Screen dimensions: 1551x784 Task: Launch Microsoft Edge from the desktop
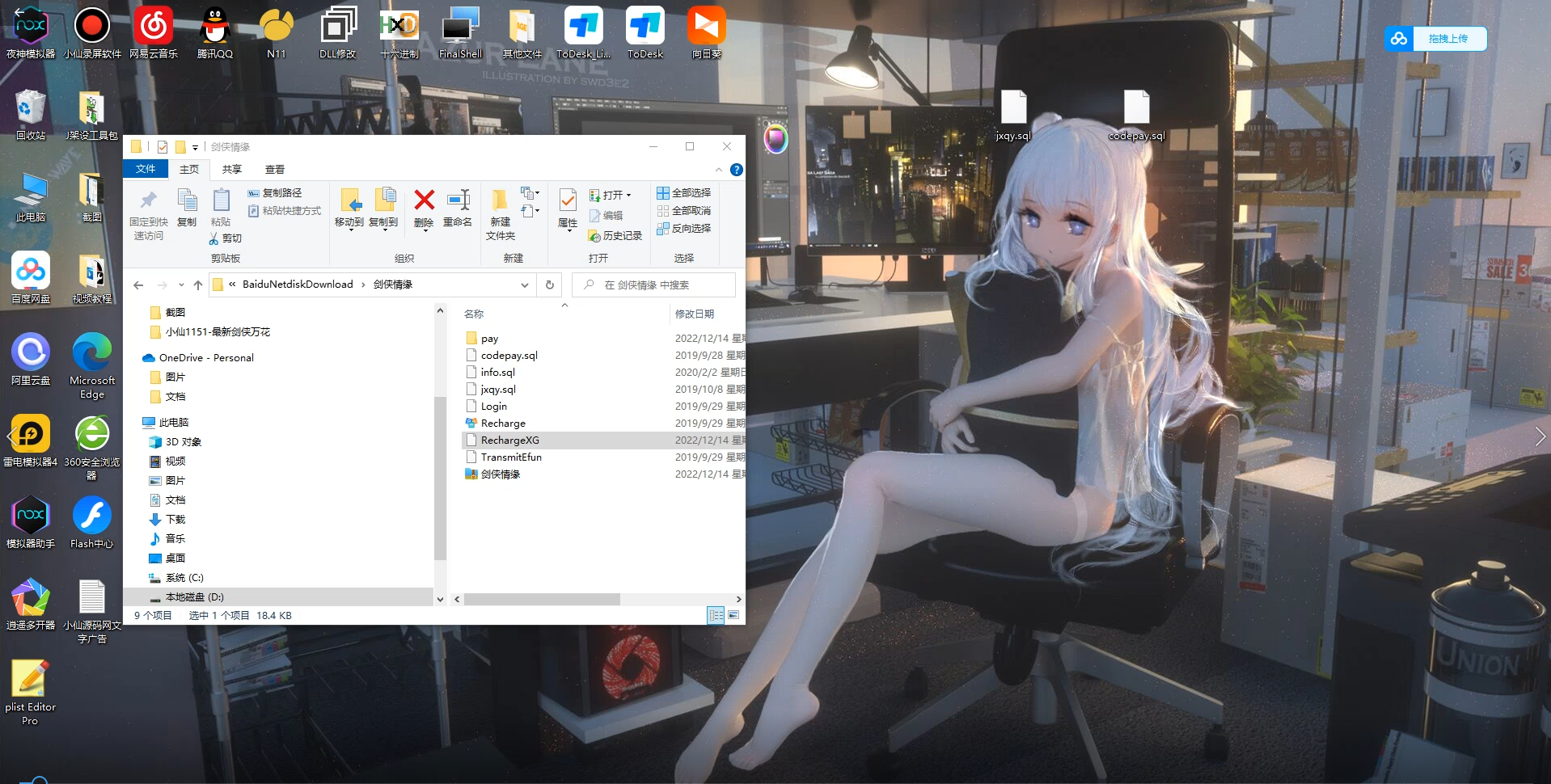[x=92, y=365]
